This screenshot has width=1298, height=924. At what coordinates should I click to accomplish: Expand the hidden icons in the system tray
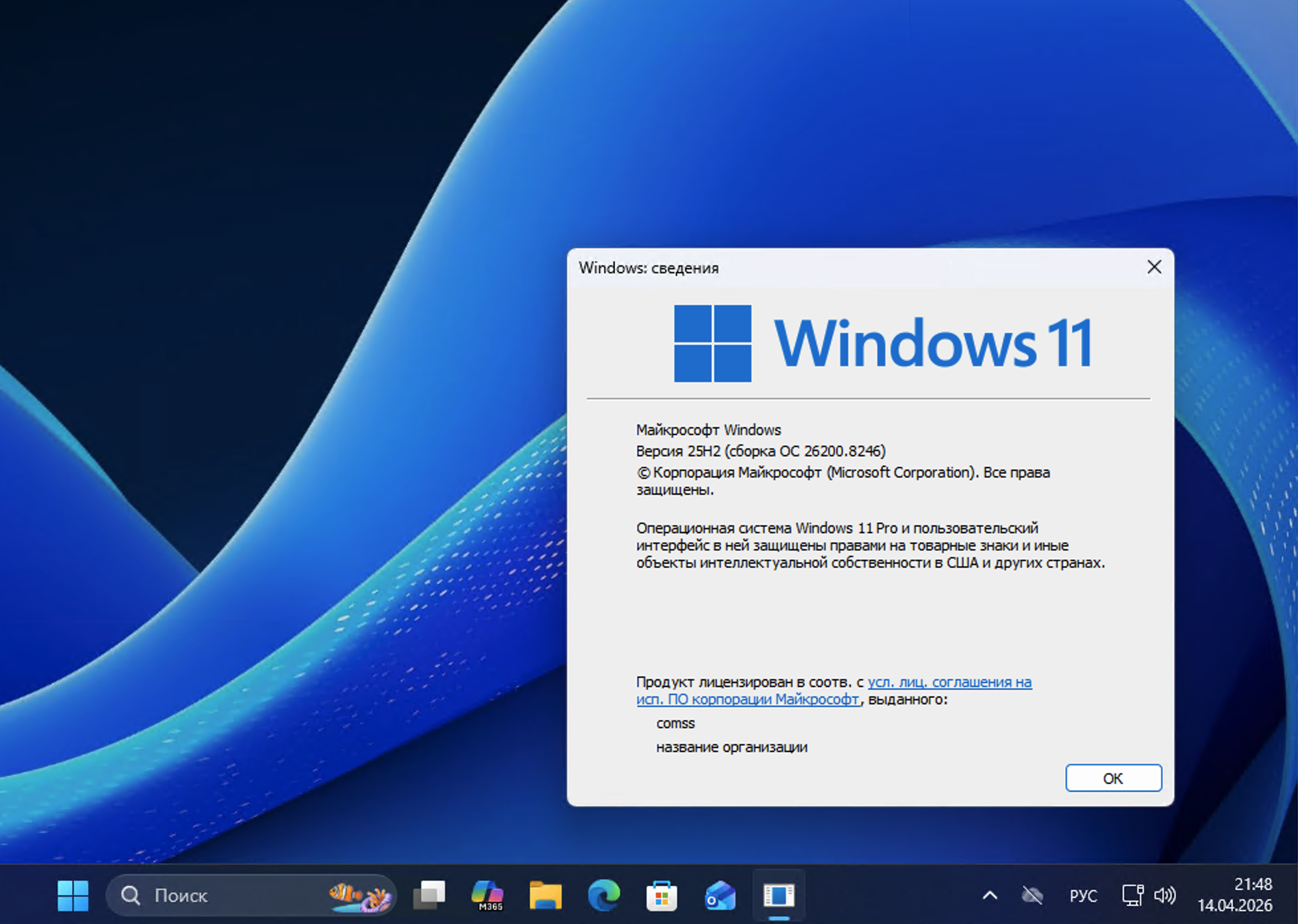pyautogui.click(x=989, y=894)
